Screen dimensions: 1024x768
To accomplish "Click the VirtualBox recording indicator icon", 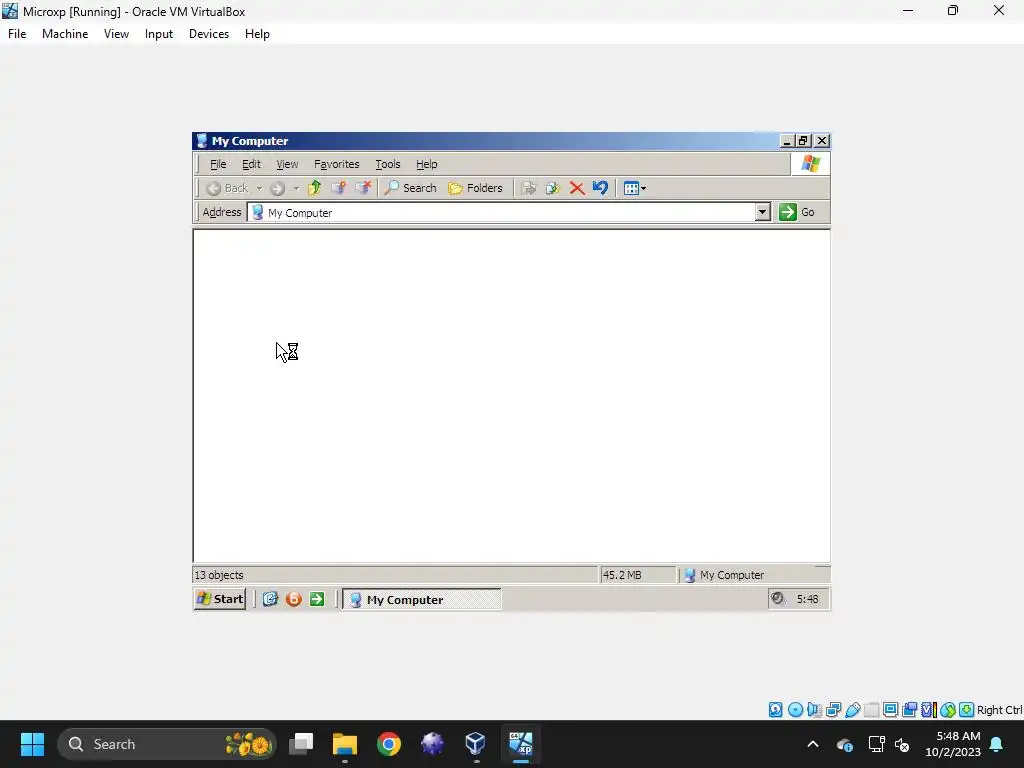I will (x=909, y=710).
